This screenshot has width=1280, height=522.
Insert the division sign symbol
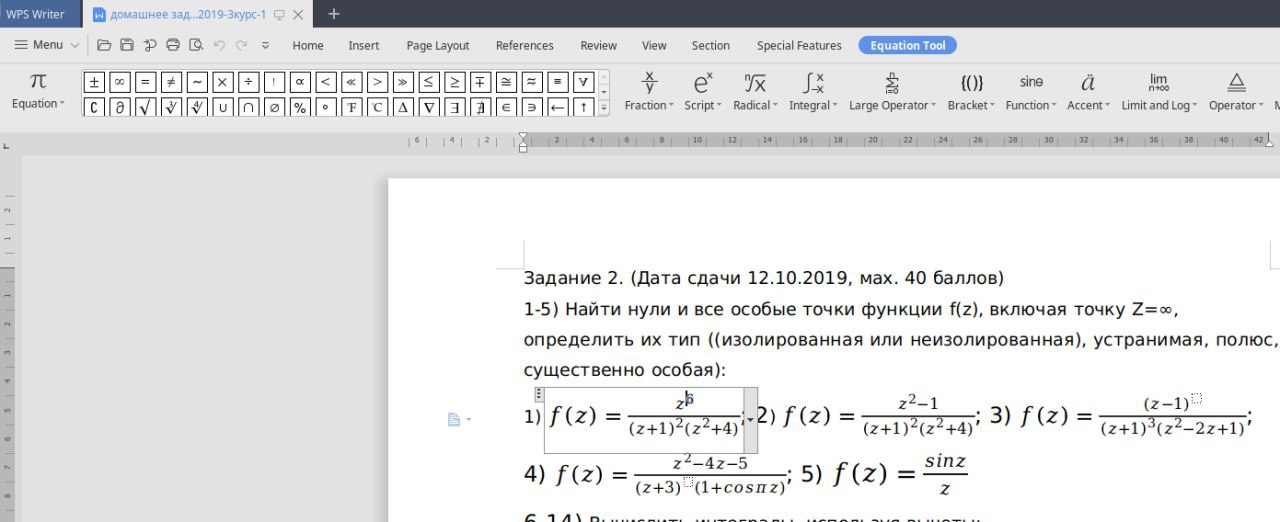(x=249, y=82)
